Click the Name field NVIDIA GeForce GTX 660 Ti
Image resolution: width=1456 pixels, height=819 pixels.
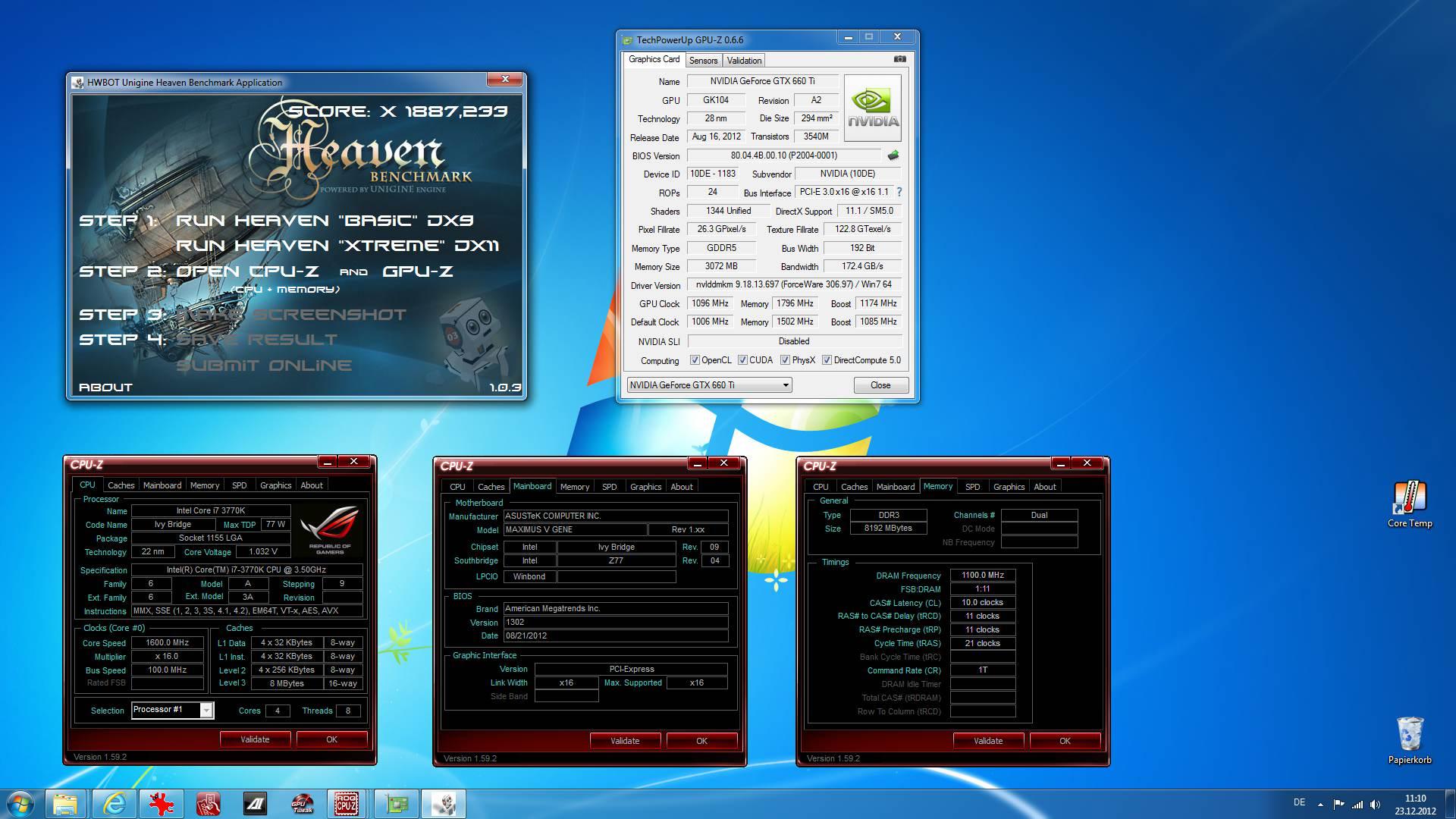[x=762, y=81]
